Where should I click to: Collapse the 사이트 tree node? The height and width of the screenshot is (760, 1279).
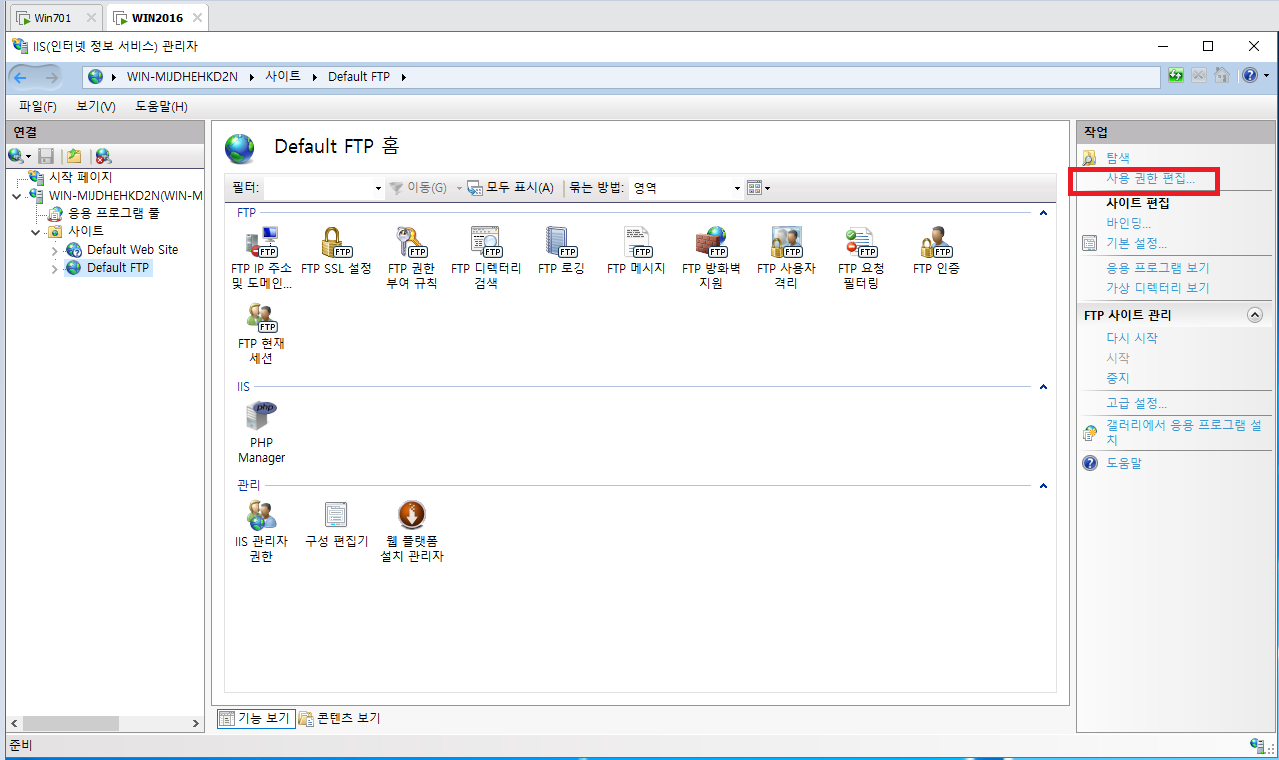pyautogui.click(x=35, y=232)
